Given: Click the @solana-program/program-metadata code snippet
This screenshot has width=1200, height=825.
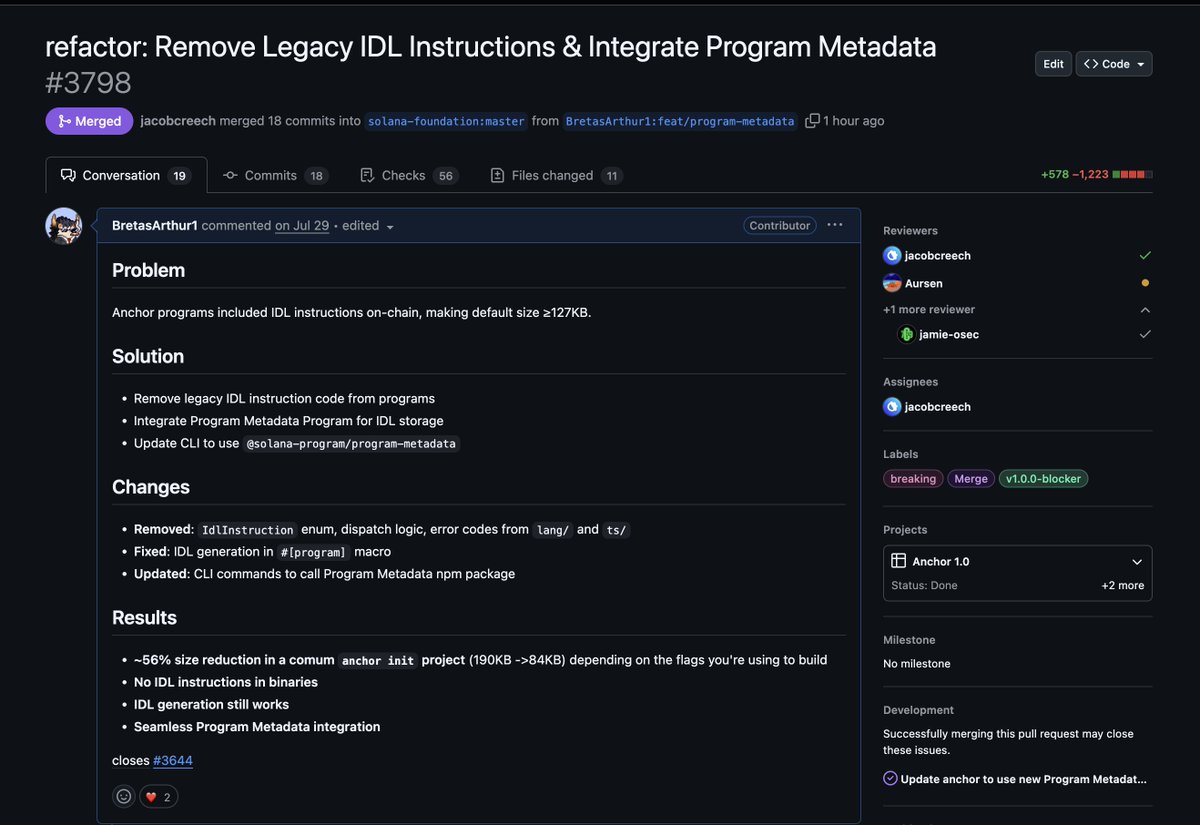Looking at the screenshot, I should [x=353, y=444].
